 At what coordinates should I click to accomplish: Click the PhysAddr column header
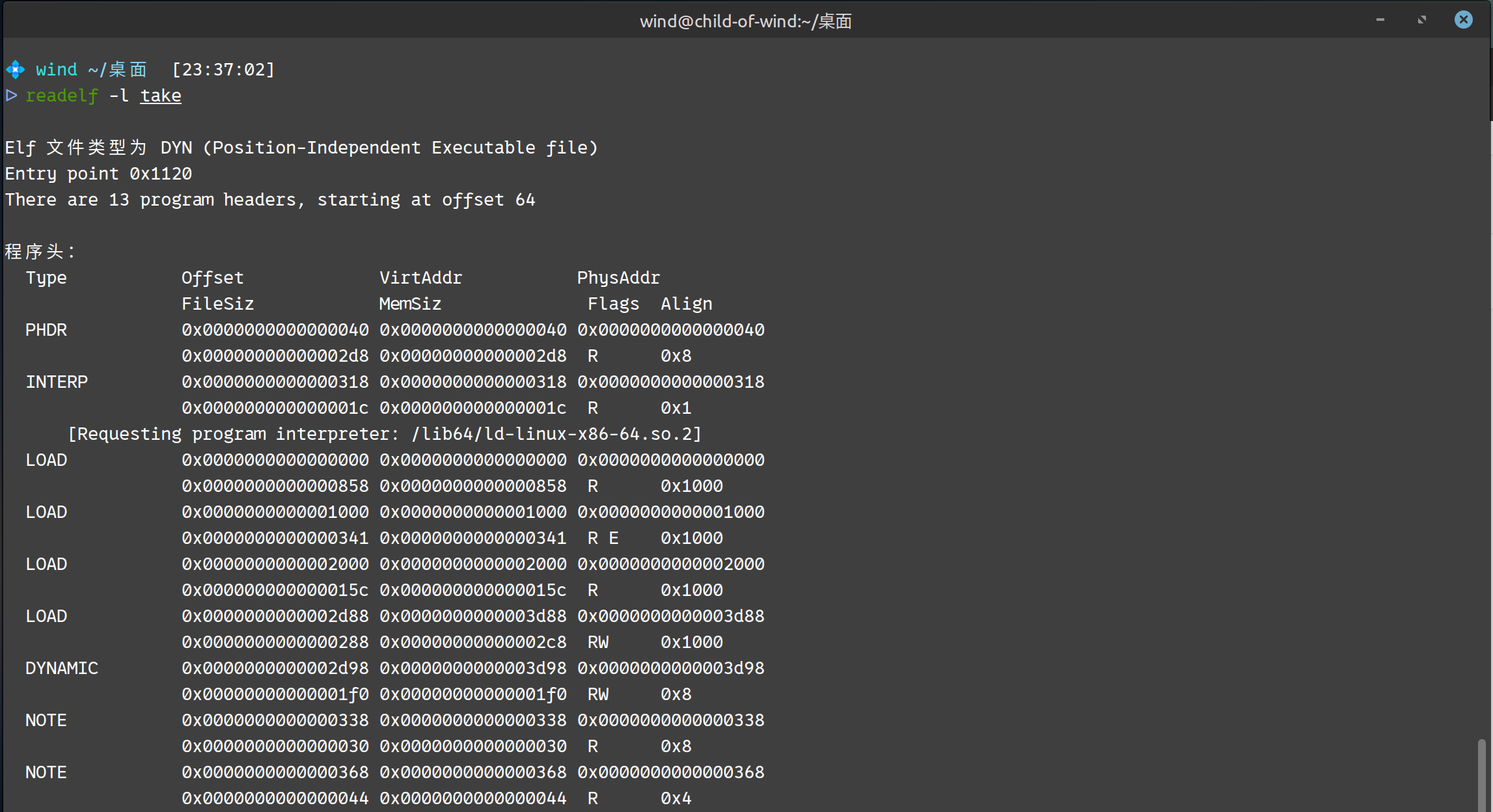(x=618, y=278)
